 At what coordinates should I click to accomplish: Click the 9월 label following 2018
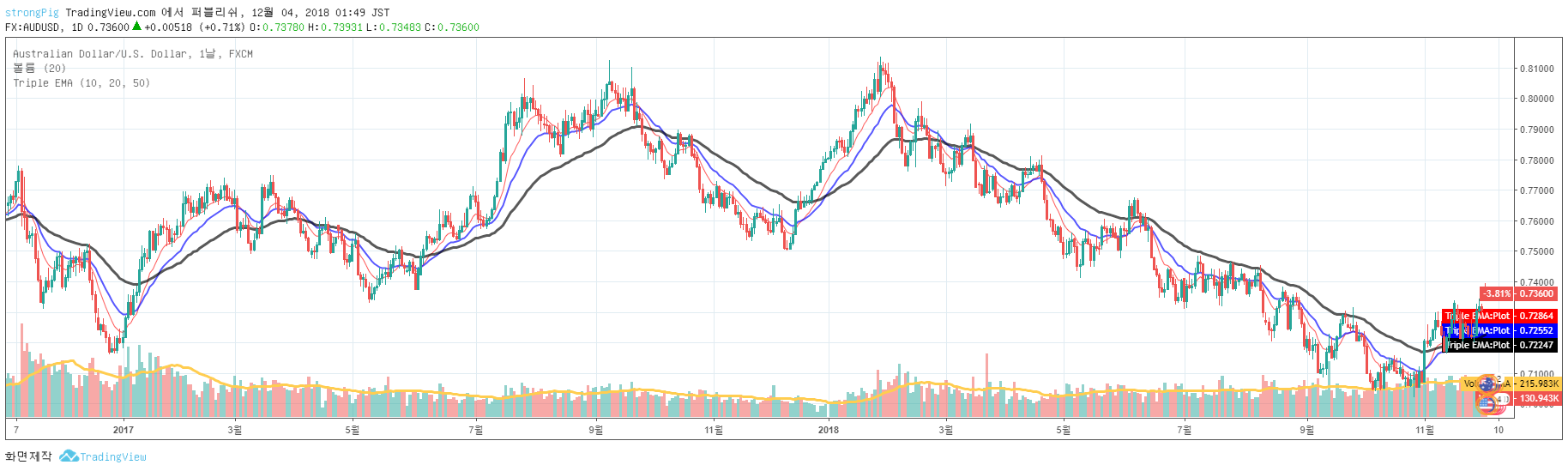[x=1306, y=430]
